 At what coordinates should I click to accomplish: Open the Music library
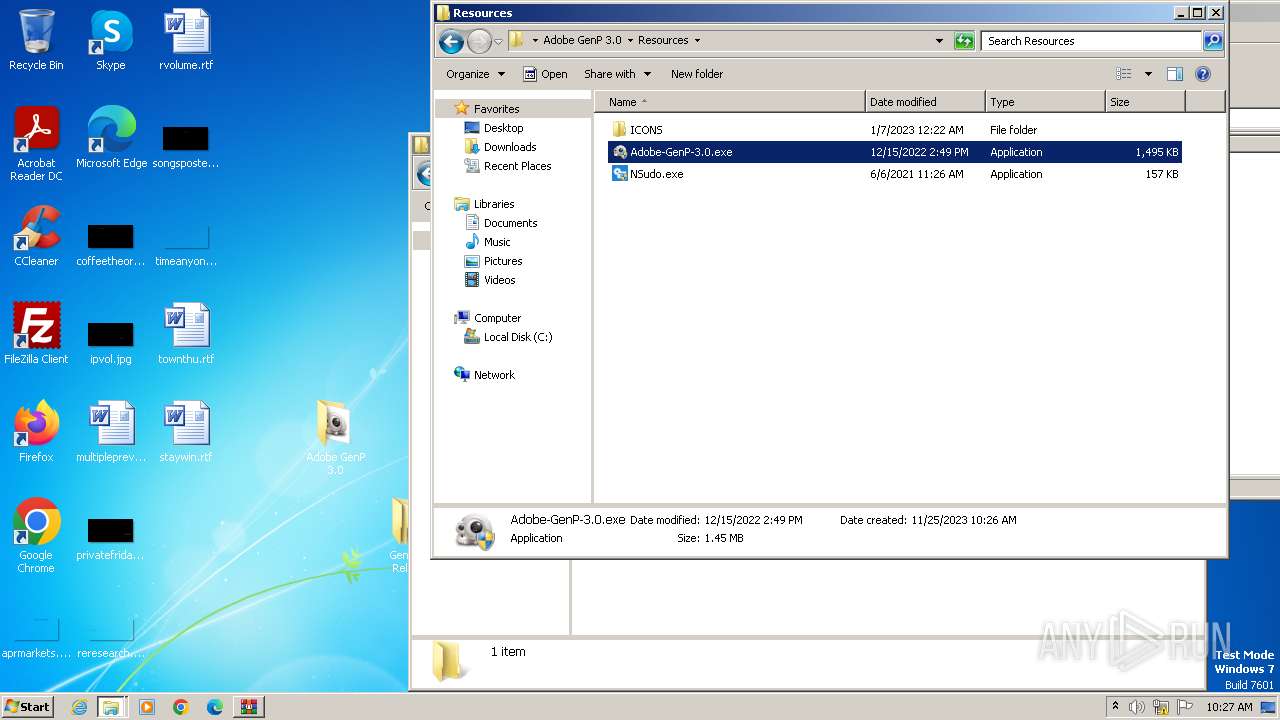pos(497,242)
